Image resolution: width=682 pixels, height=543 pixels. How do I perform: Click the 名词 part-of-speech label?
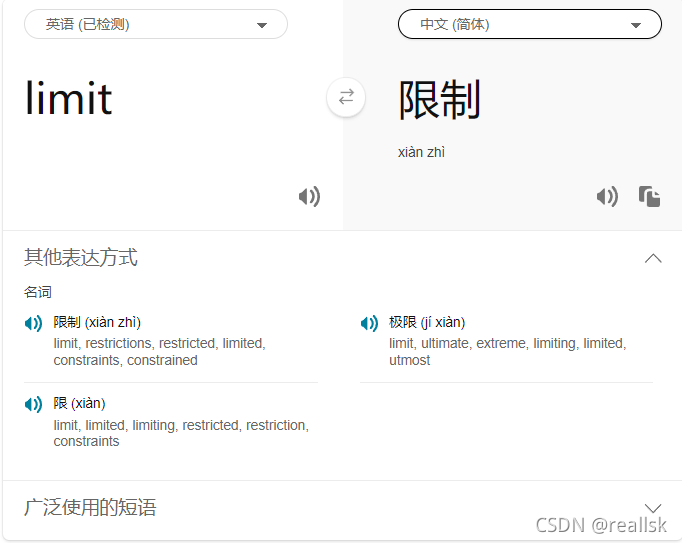pos(38,292)
